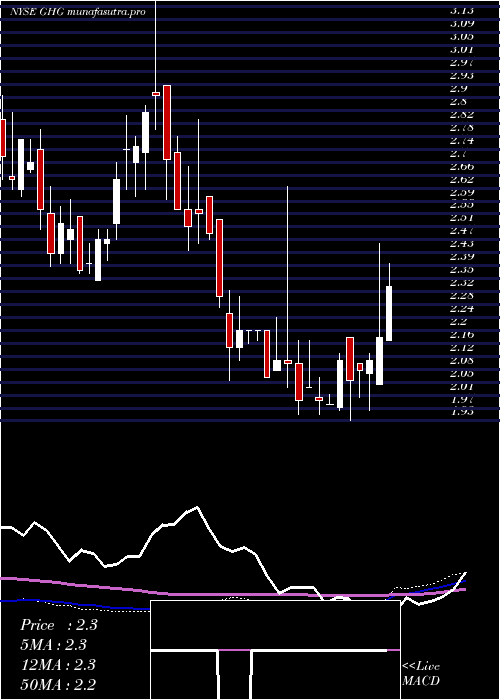Click the 2.93 price axis label
The image size is (500, 700).
(x=462, y=75)
